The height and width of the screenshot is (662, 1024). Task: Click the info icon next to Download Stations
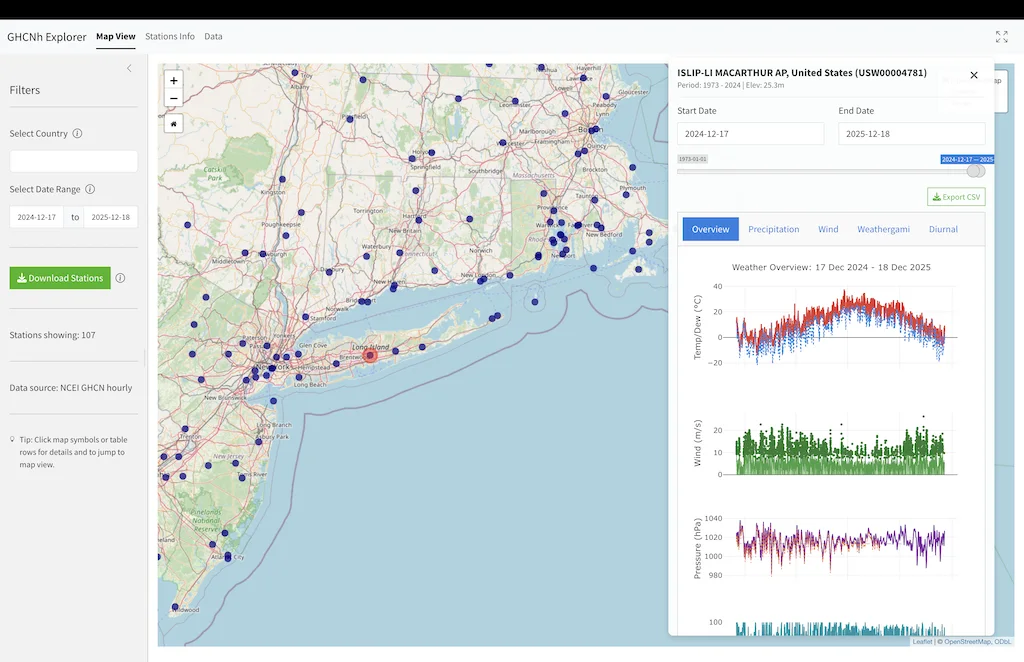tap(121, 278)
